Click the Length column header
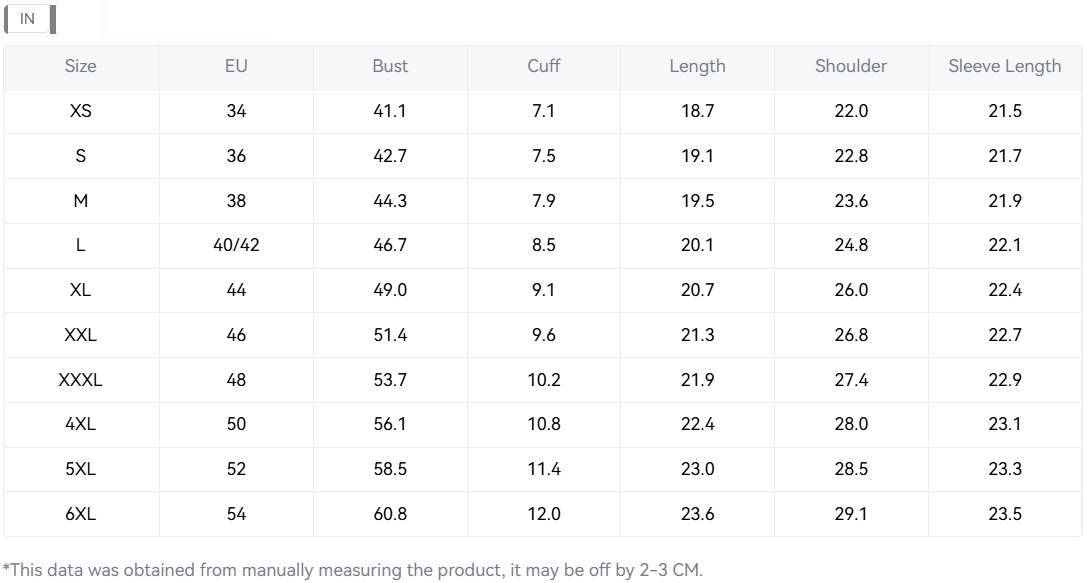 tap(697, 66)
